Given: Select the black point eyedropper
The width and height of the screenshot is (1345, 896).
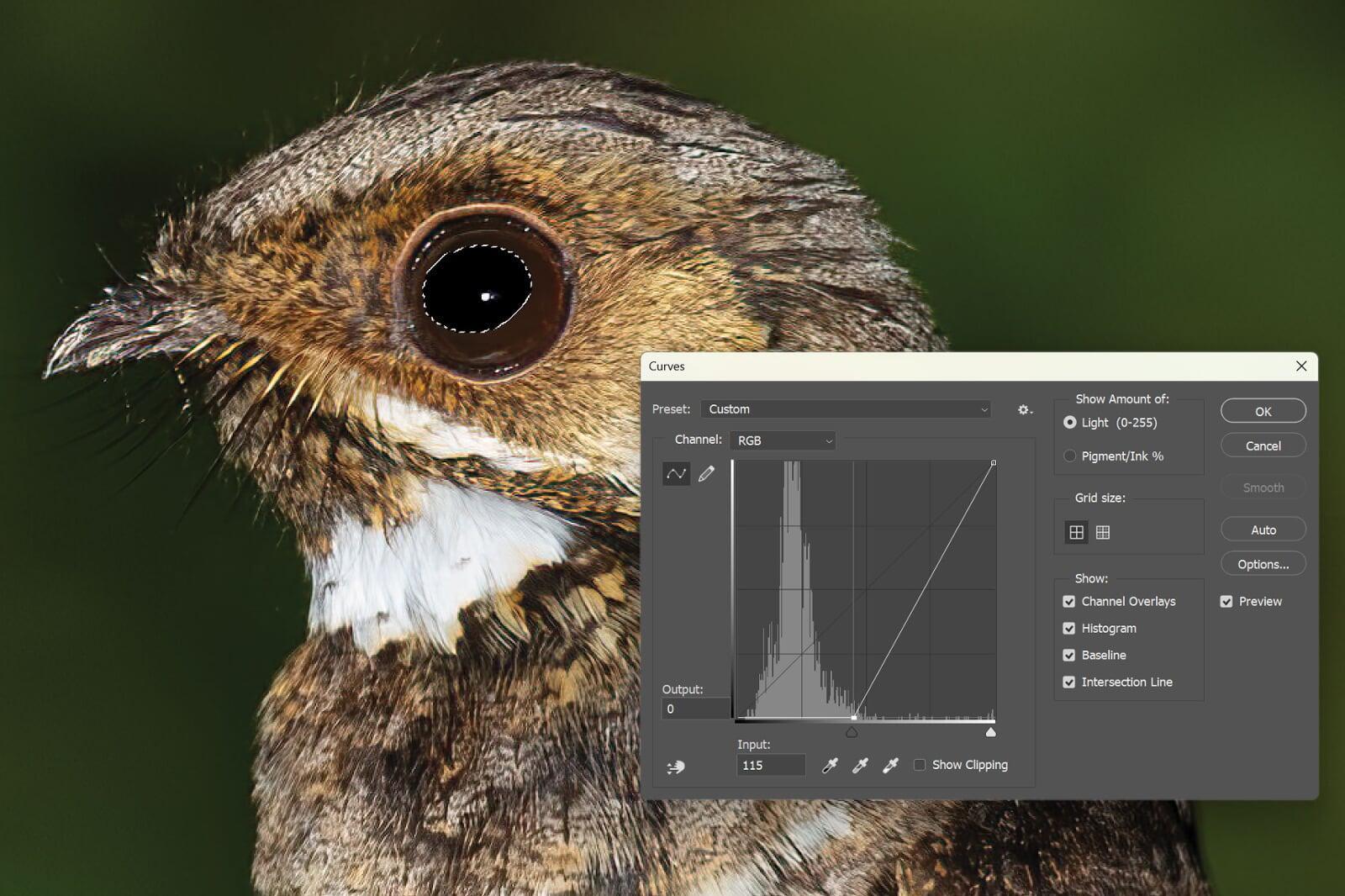Looking at the screenshot, I should pyautogui.click(x=829, y=765).
